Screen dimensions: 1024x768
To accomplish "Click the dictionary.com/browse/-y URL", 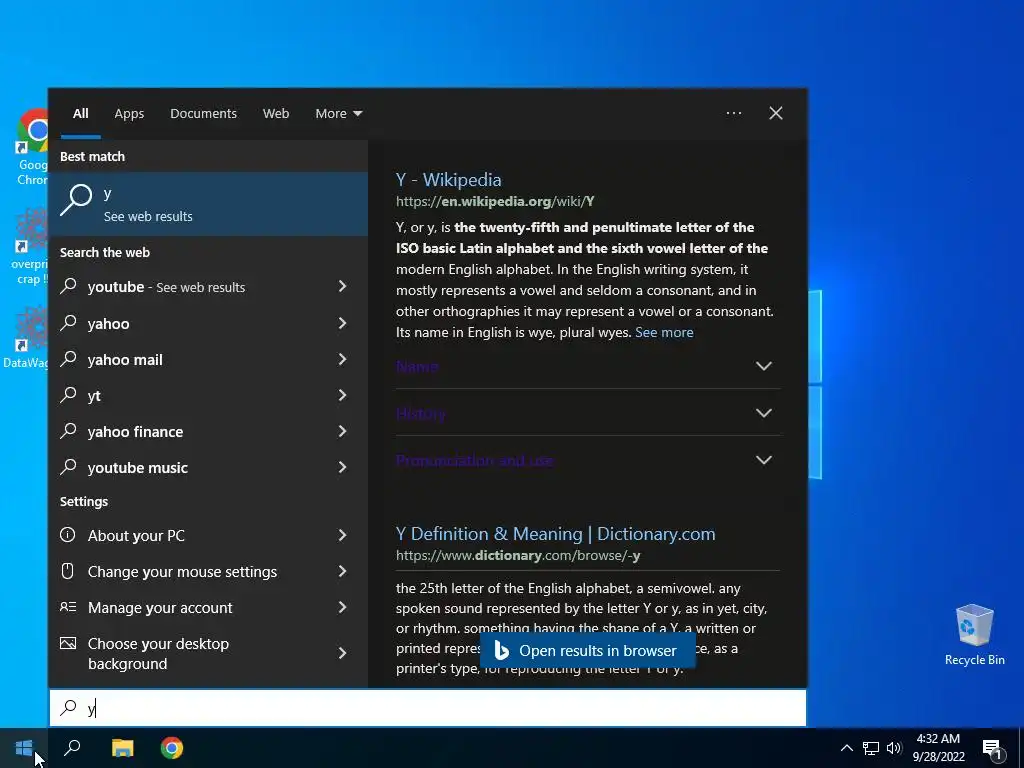I will coord(518,556).
